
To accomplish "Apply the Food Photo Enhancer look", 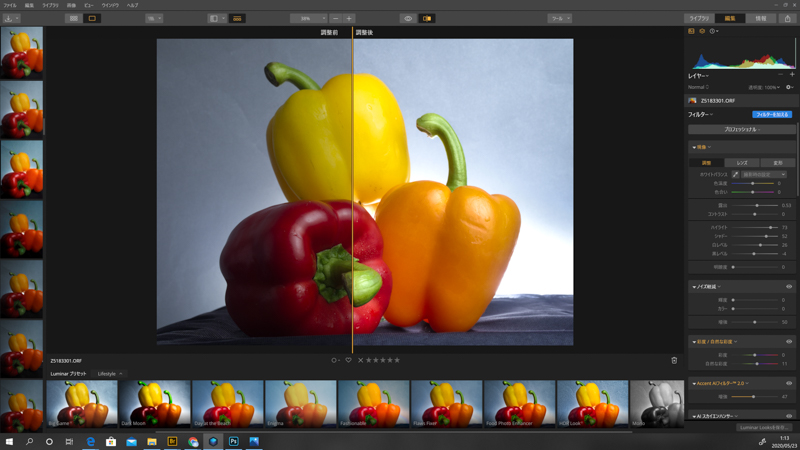I will point(519,404).
